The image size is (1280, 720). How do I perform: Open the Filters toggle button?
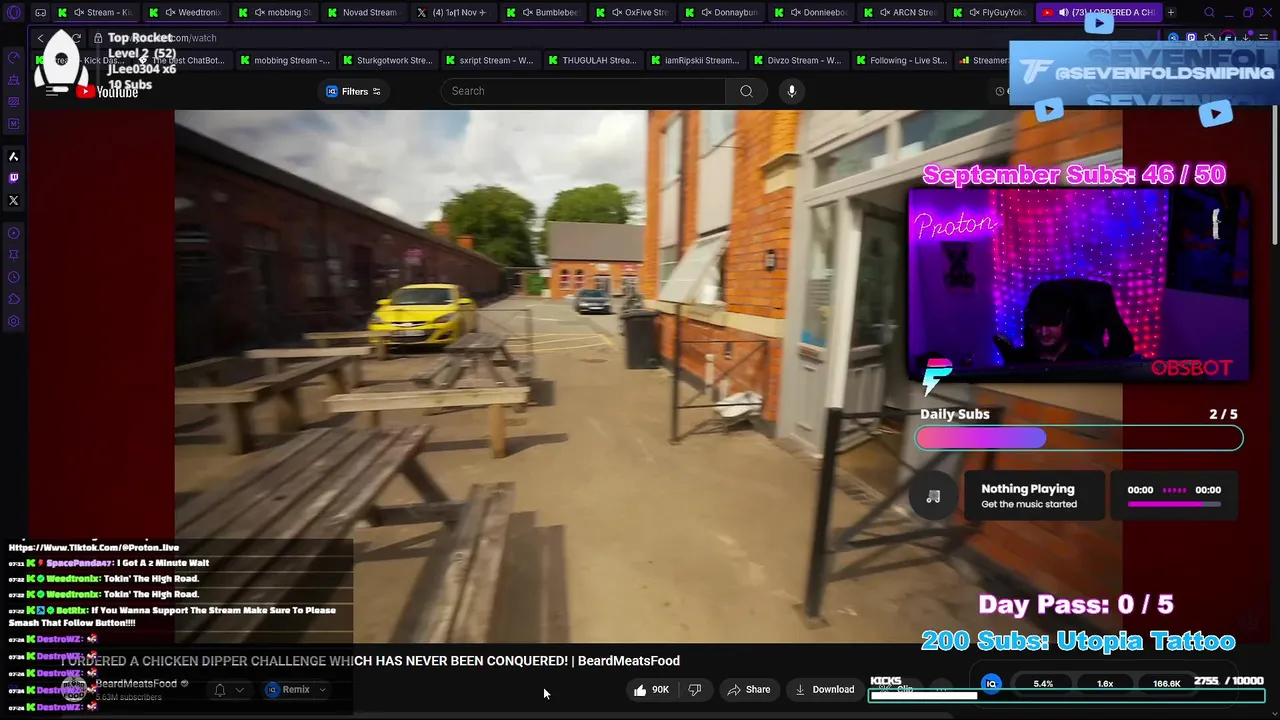click(354, 91)
